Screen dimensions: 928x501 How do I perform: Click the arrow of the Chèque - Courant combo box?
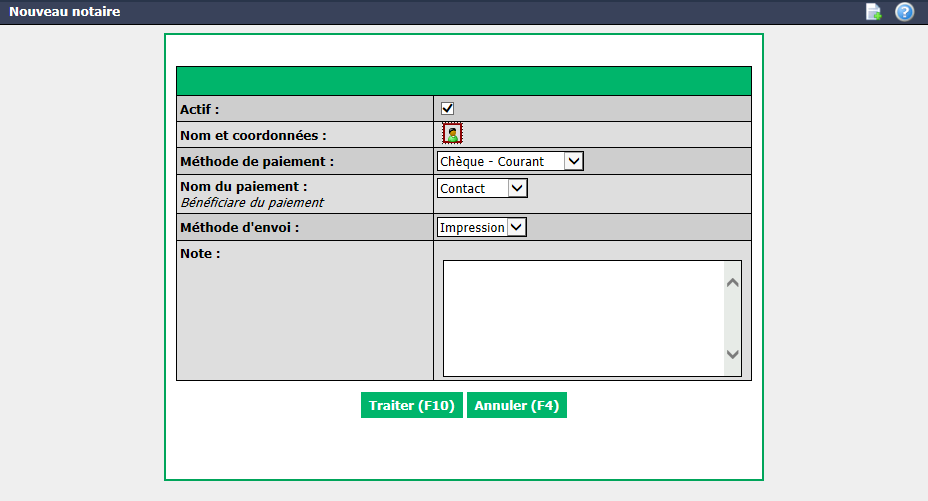573,161
